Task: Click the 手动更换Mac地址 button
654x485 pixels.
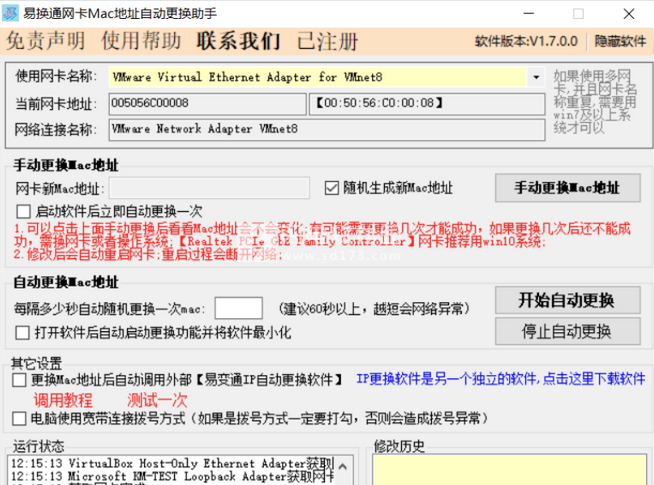Action: (568, 188)
